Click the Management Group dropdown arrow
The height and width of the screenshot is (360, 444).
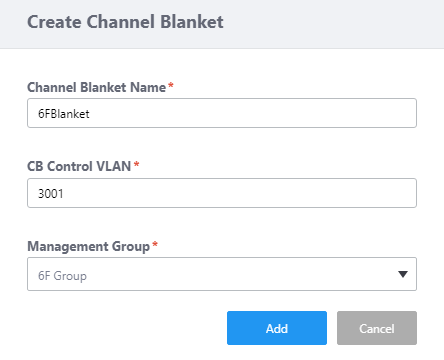(x=403, y=274)
